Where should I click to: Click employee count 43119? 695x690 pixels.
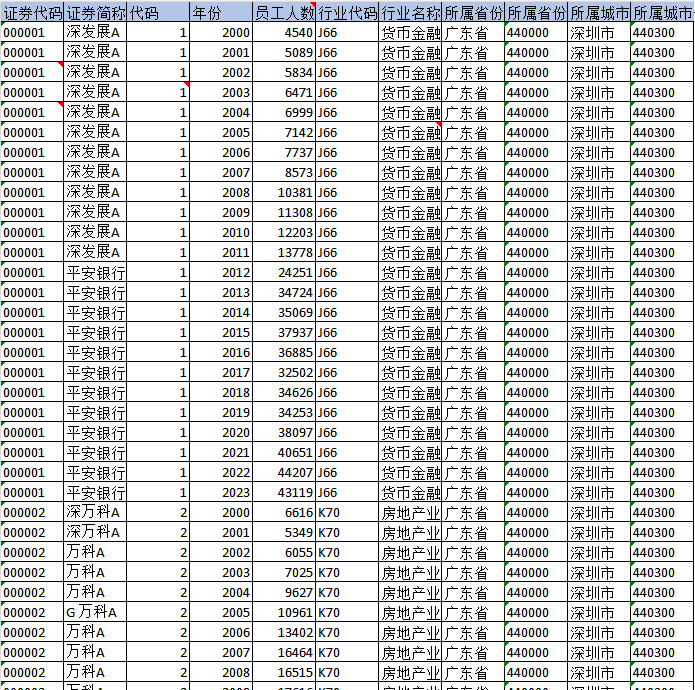pyautogui.click(x=284, y=492)
